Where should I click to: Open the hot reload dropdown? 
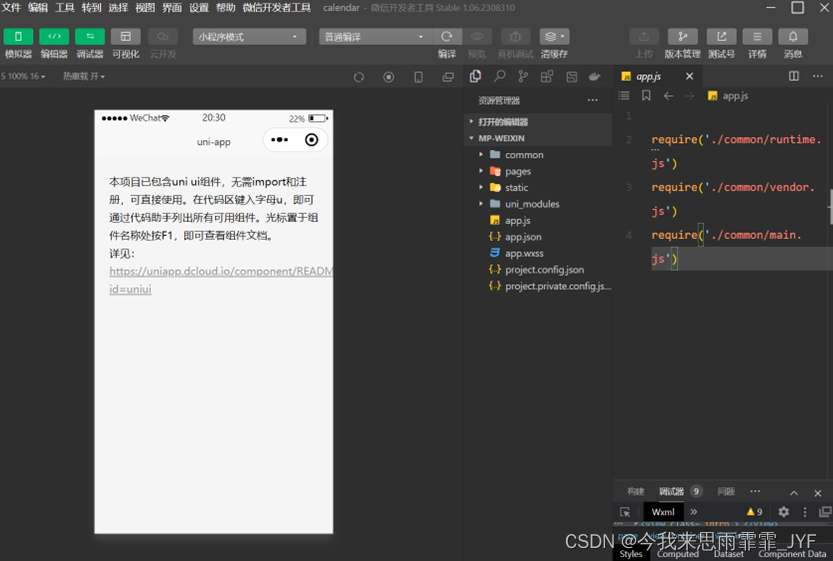[x=84, y=76]
